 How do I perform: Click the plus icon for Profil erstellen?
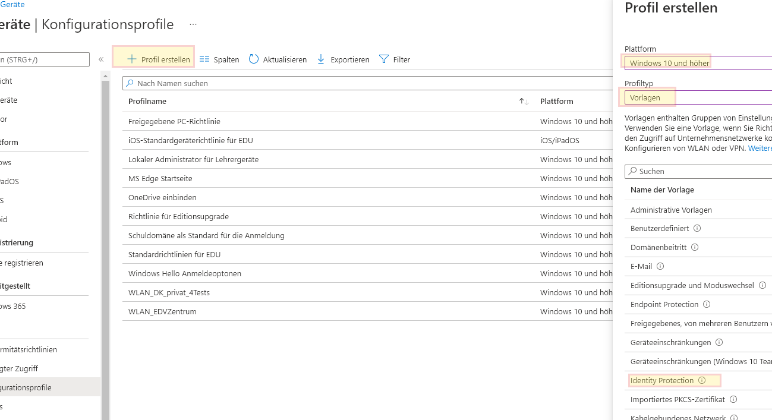click(131, 59)
